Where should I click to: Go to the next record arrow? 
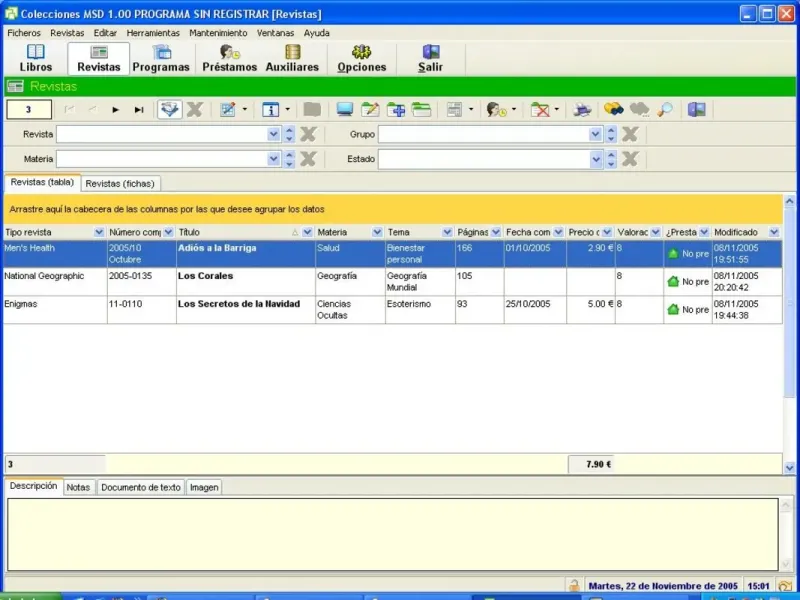coord(116,110)
